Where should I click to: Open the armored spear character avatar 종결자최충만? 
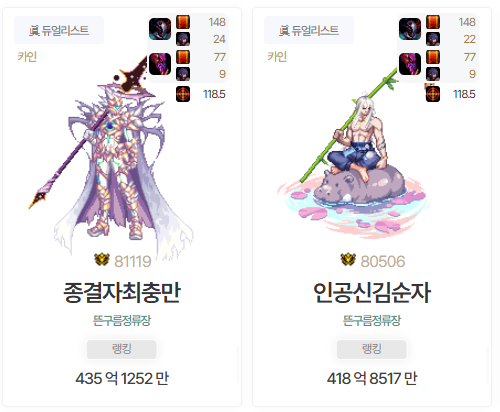tap(112, 157)
